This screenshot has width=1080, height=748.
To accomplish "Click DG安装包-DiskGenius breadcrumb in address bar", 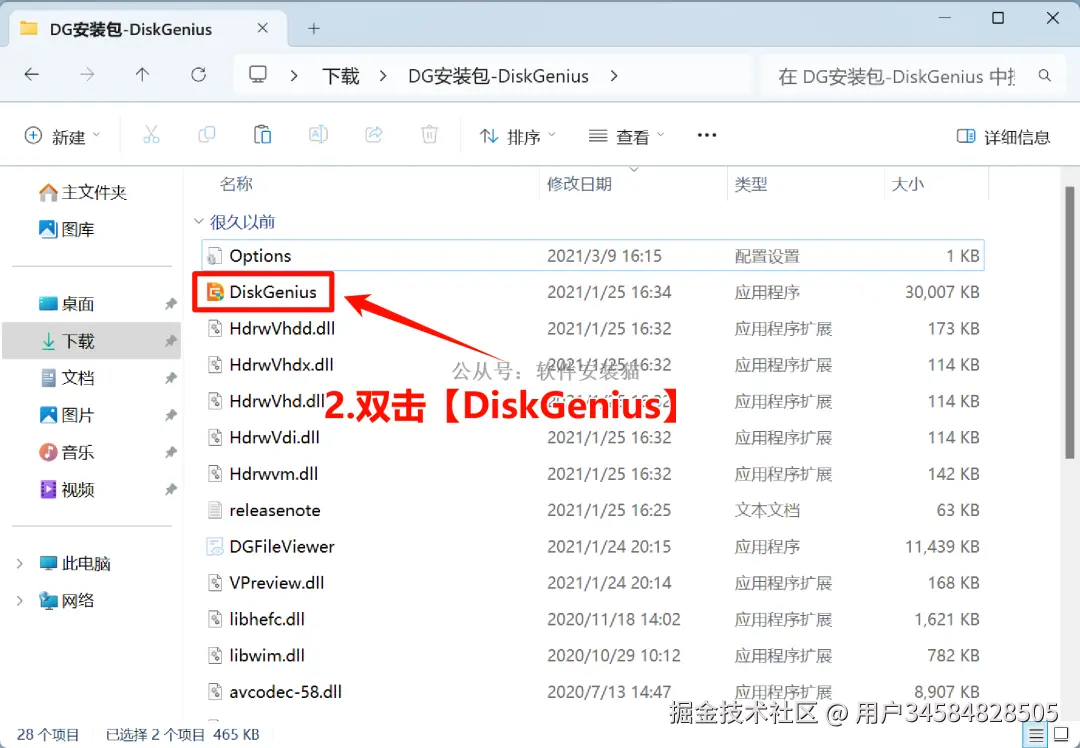I will click(x=498, y=76).
